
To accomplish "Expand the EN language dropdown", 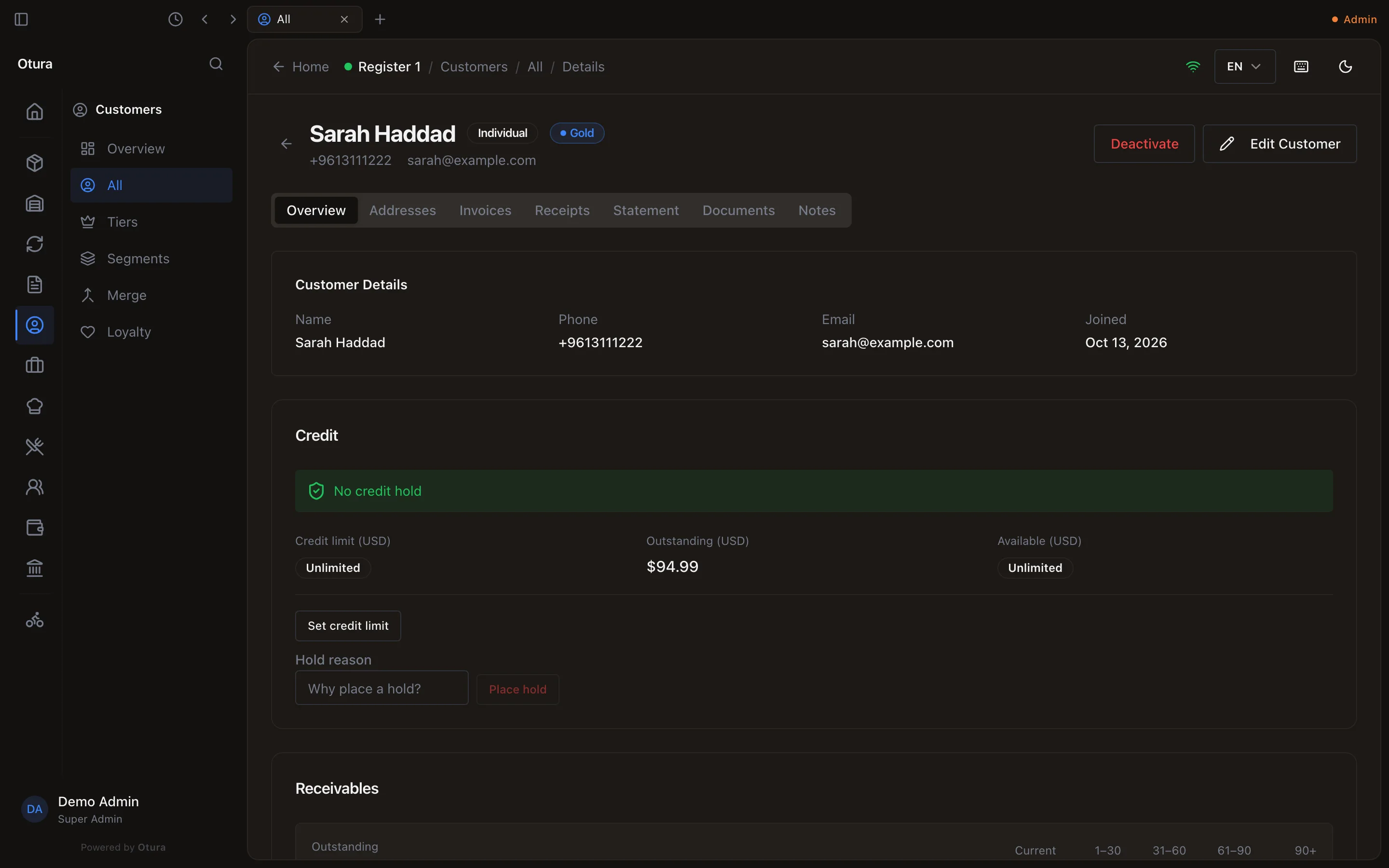I will point(1244,67).
